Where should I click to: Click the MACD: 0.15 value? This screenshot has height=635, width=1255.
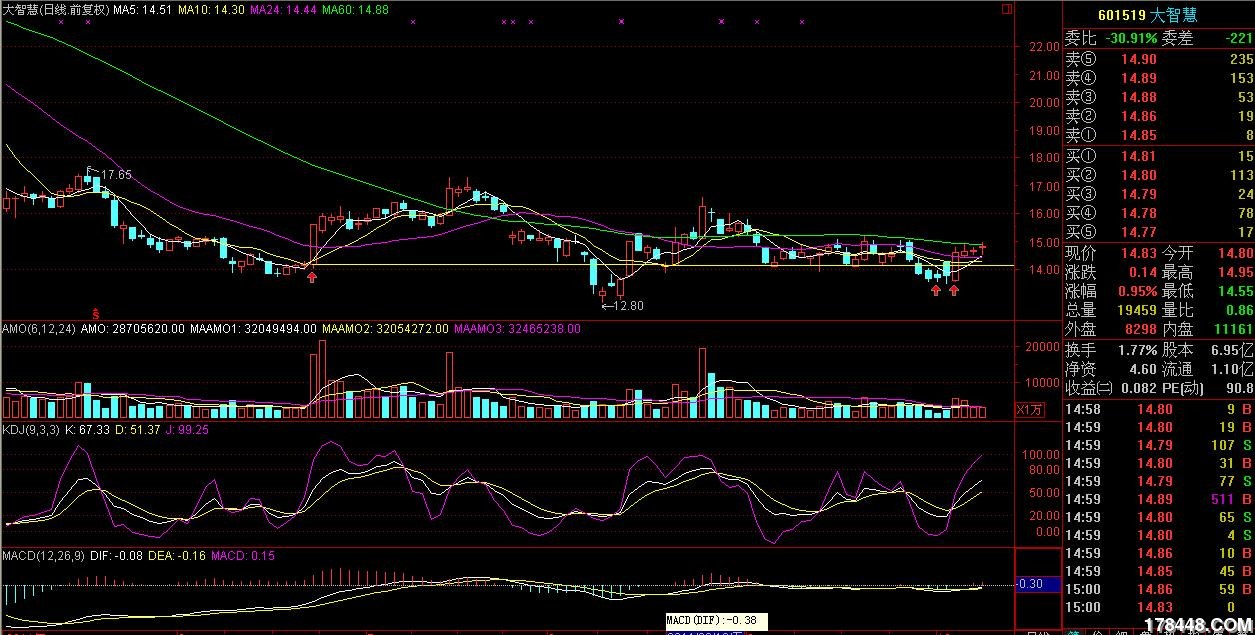(x=242, y=555)
